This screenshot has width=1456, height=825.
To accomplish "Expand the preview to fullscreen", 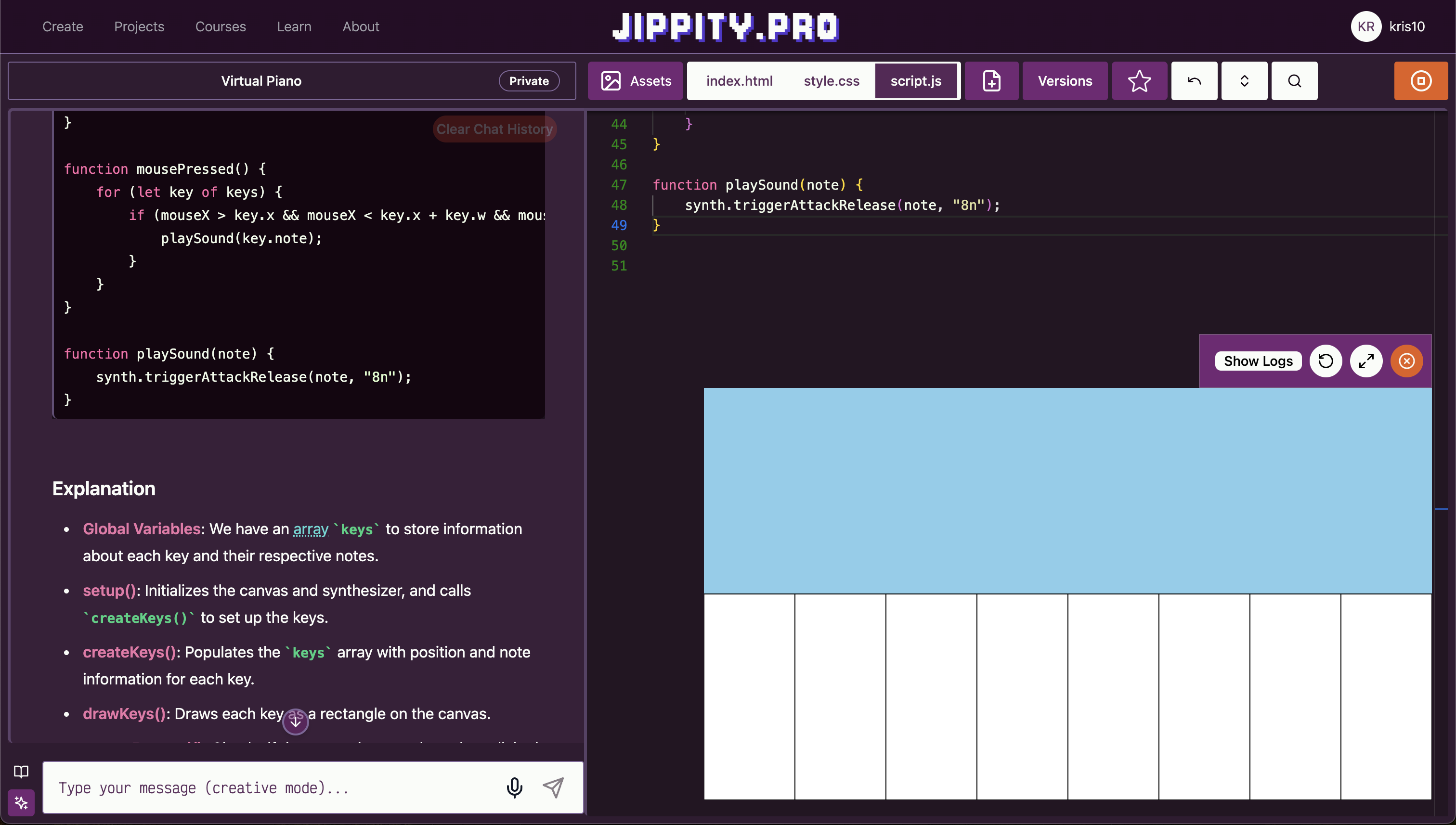I will point(1366,361).
